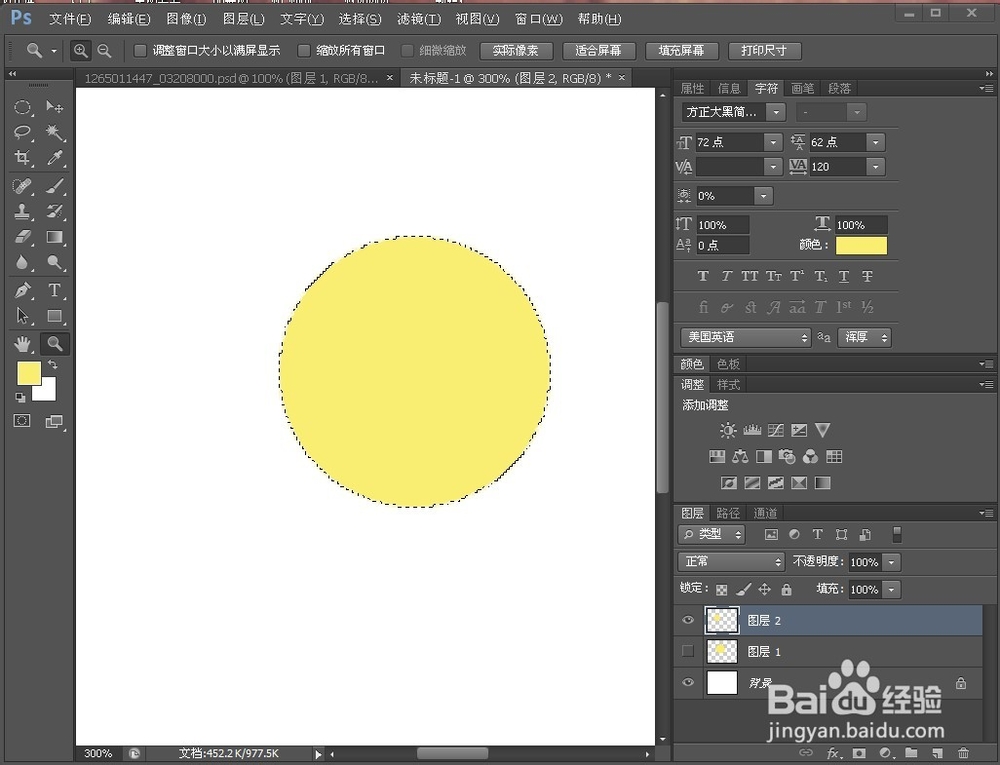This screenshot has width=1000, height=765.
Task: Switch to the 通道 tab
Action: coord(765,513)
